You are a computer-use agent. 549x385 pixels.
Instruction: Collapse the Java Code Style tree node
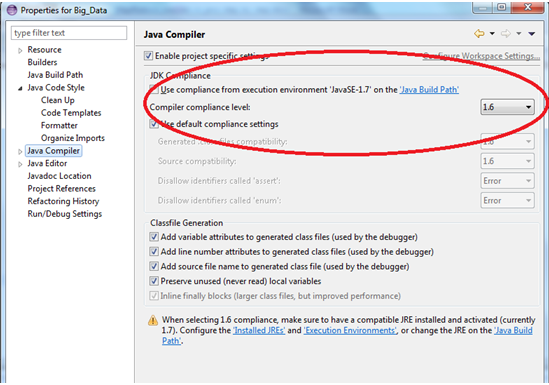click(x=20, y=88)
